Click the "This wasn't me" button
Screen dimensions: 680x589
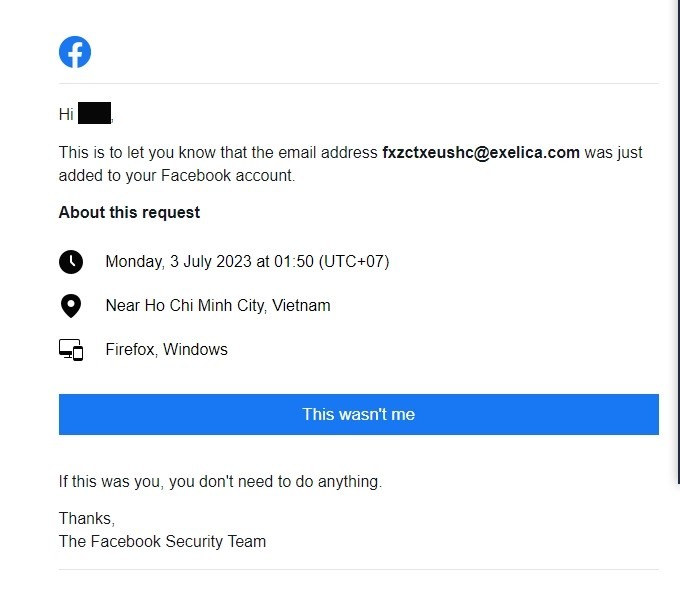point(359,414)
